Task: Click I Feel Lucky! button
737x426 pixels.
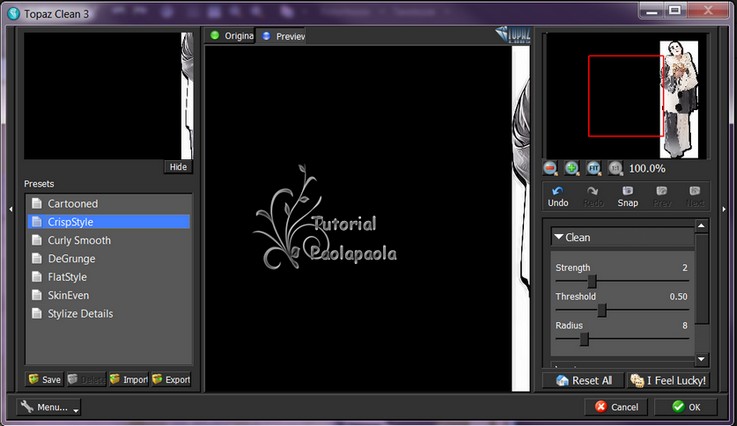Action: [x=668, y=380]
